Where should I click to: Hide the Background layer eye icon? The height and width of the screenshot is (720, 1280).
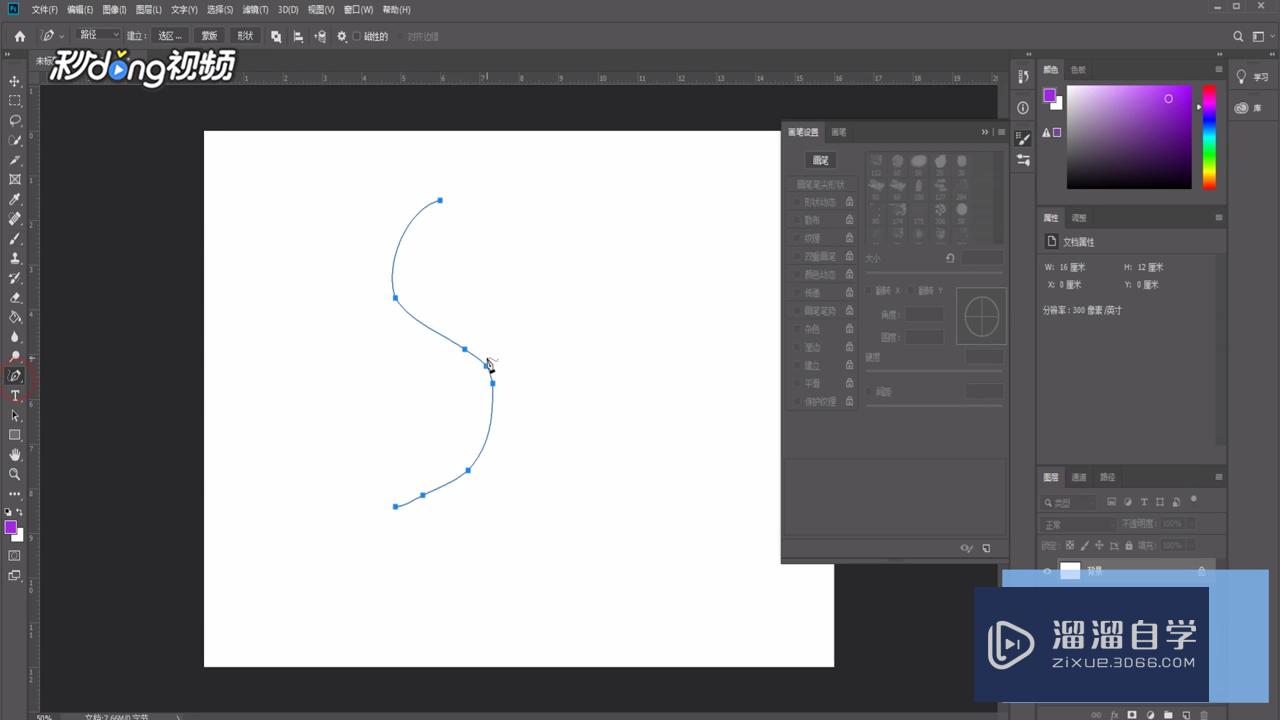point(1047,571)
